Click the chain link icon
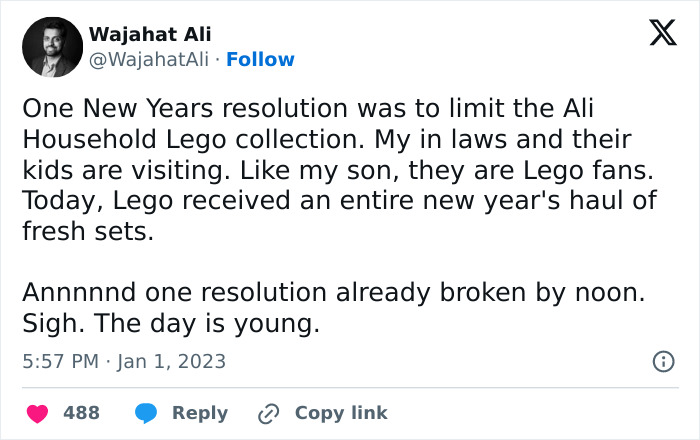The height and width of the screenshot is (440, 700). [x=269, y=413]
